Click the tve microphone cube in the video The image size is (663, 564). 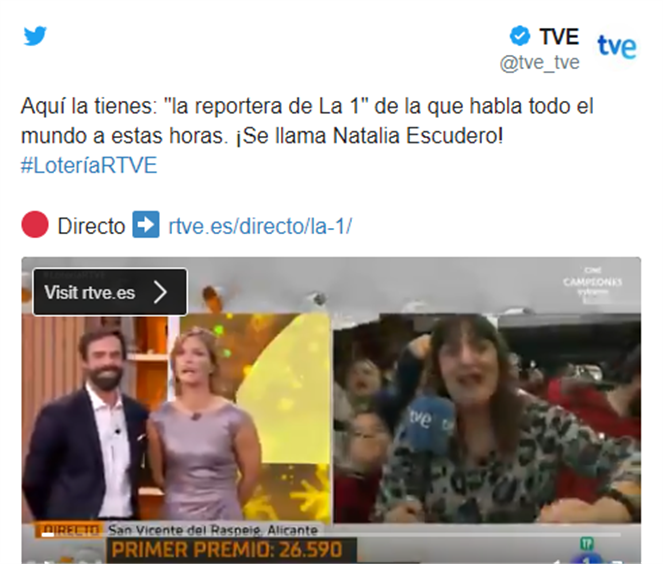click(427, 424)
